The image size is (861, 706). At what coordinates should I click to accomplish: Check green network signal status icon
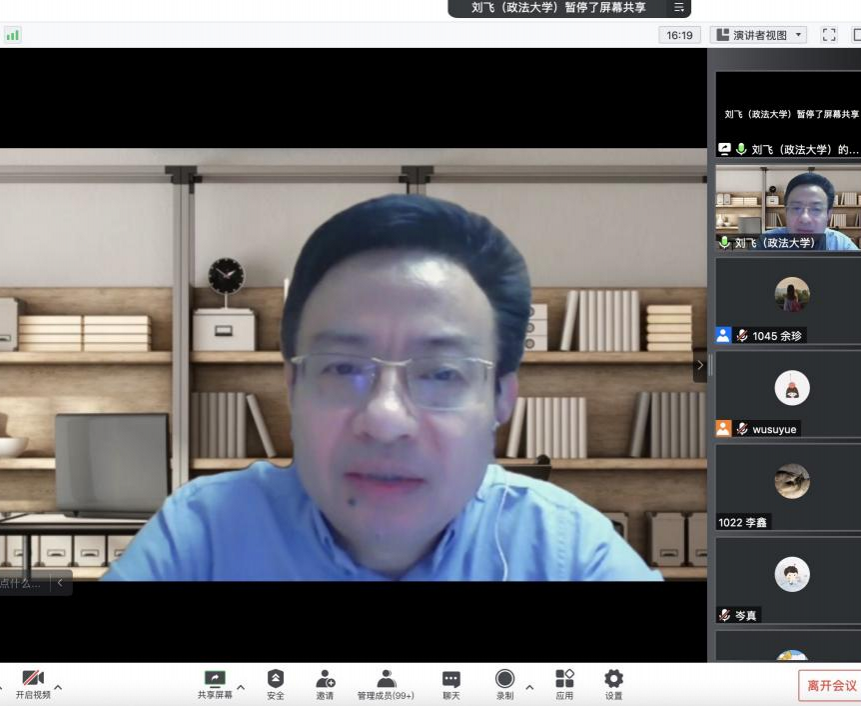pyautogui.click(x=12, y=35)
